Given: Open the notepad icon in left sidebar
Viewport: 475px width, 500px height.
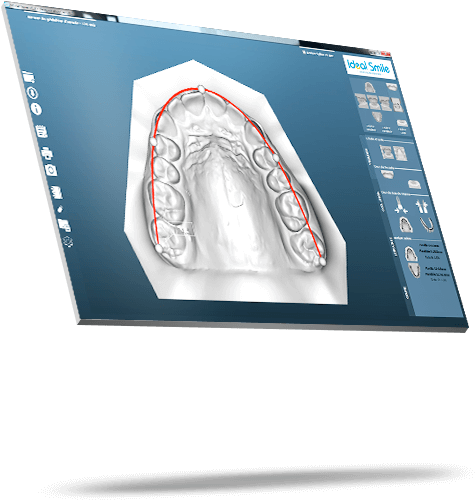Looking at the screenshot, I should (42, 131).
